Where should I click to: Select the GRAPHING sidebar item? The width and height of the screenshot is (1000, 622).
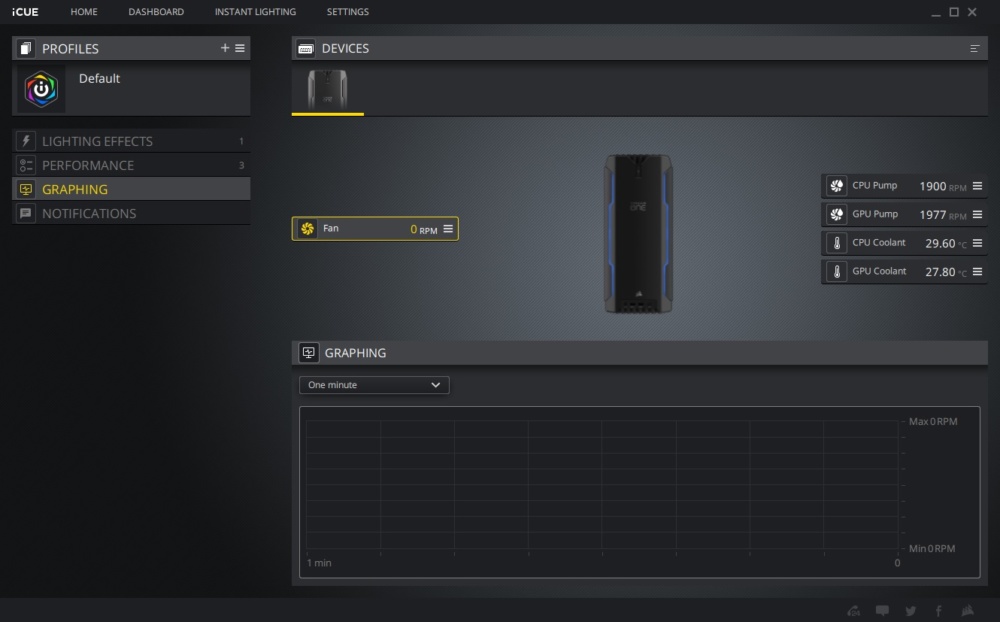(x=131, y=189)
